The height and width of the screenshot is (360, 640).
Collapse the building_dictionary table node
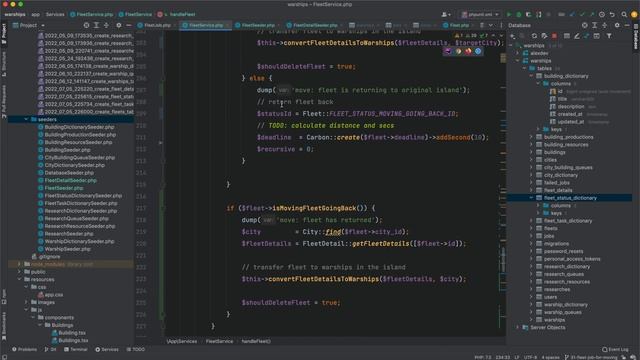pyautogui.click(x=531, y=76)
